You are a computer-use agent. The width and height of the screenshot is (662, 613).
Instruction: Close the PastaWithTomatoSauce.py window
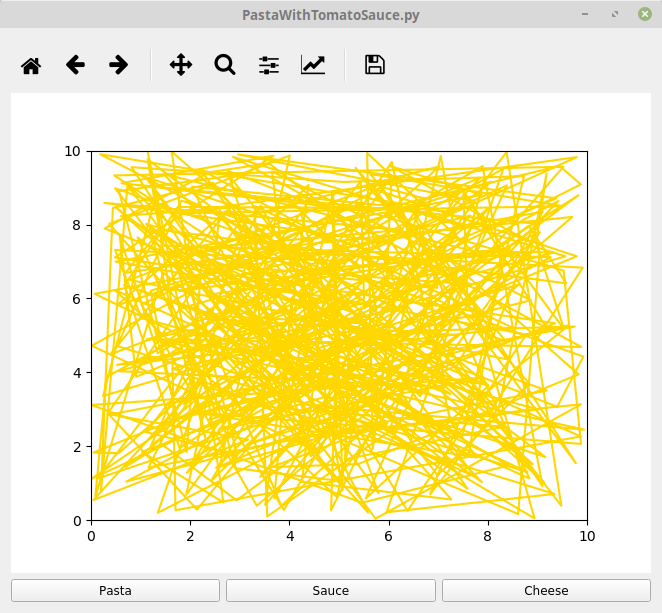coord(645,14)
